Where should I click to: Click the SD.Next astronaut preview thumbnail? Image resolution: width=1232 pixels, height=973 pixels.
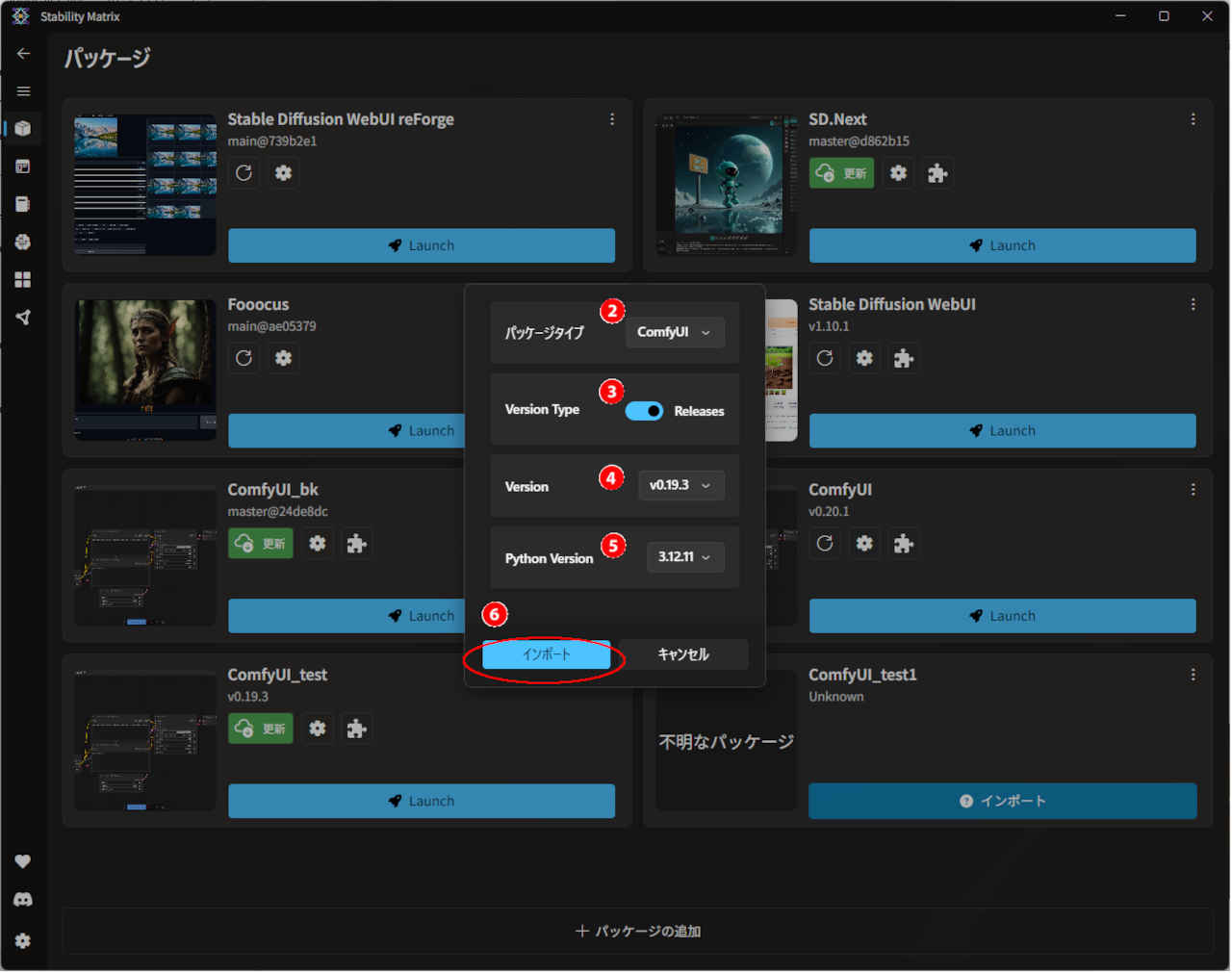727,185
